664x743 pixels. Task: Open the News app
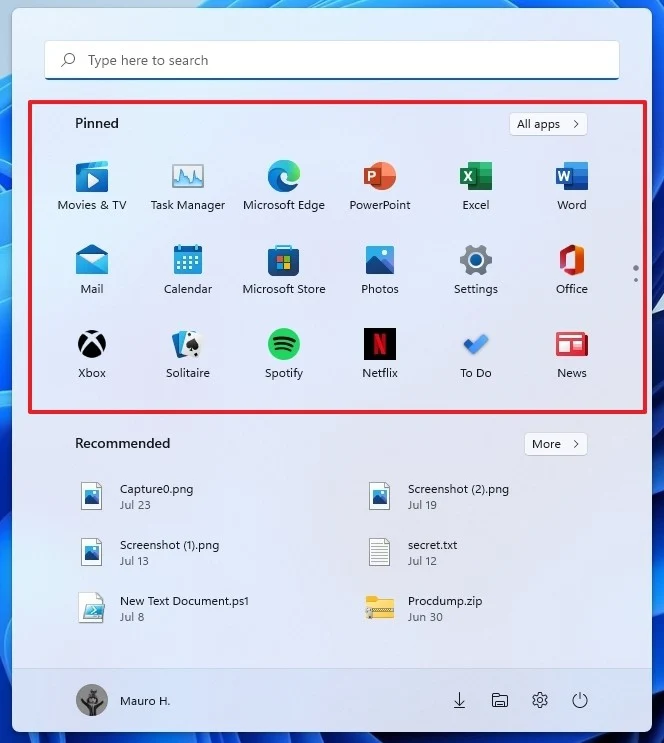coord(572,353)
